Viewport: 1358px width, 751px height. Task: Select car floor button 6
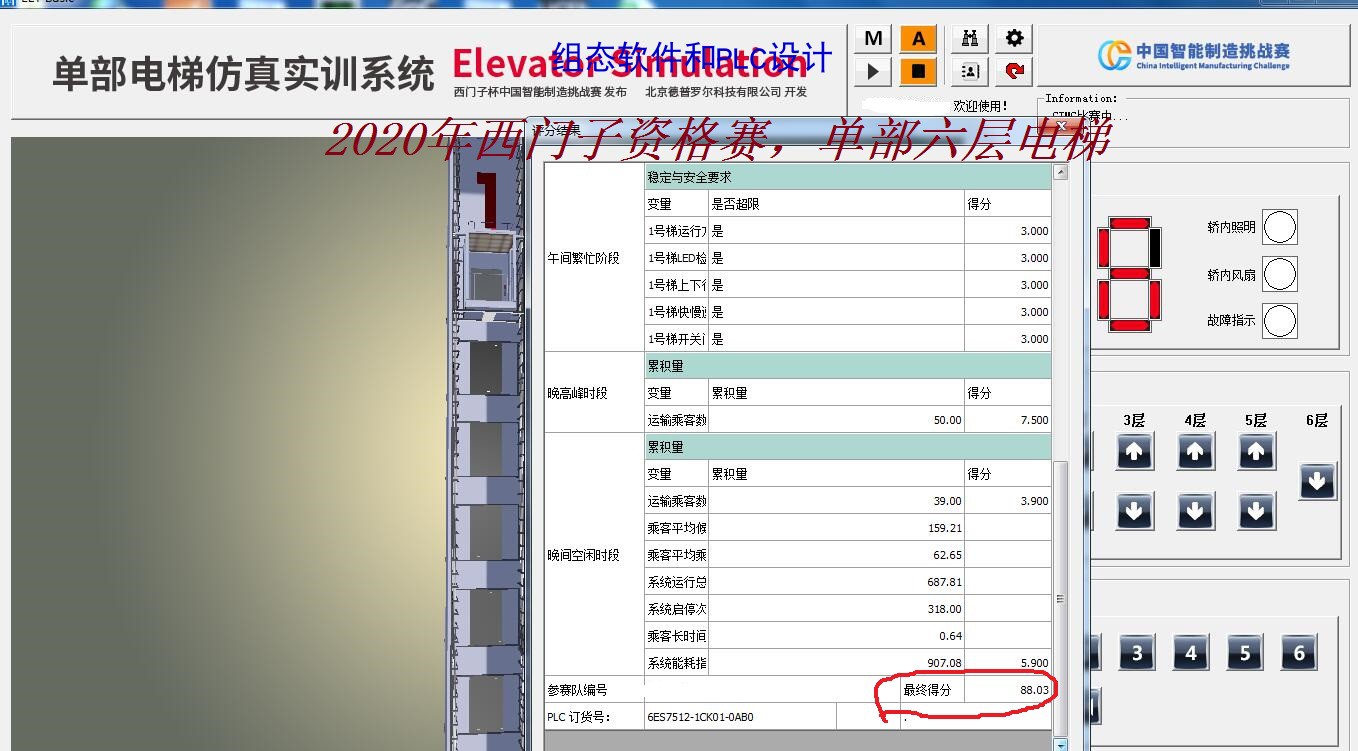1299,653
